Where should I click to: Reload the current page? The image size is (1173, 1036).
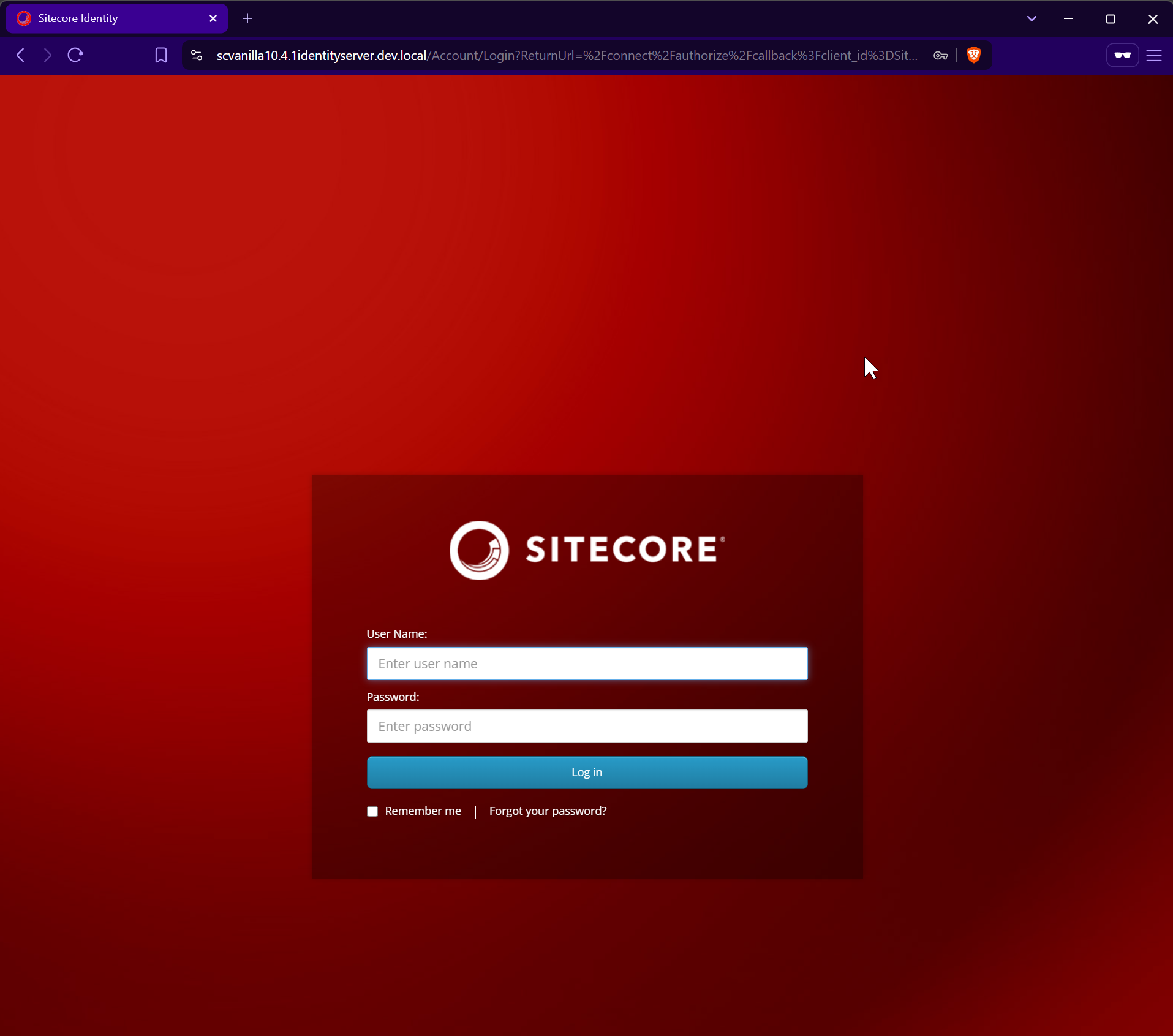[74, 55]
